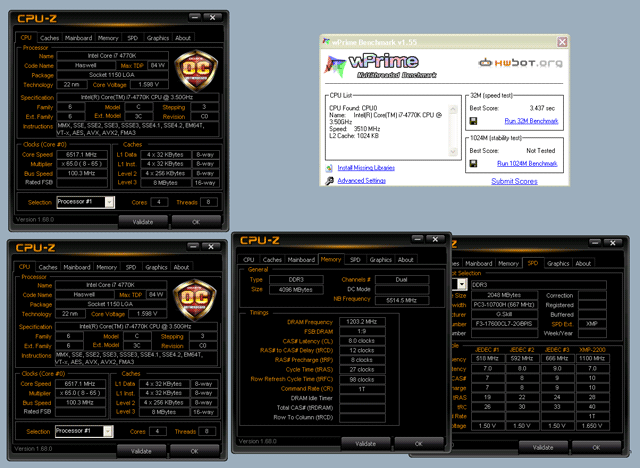Open Advanced Settings link in wPrime
This screenshot has height=468, width=640.
click(362, 180)
